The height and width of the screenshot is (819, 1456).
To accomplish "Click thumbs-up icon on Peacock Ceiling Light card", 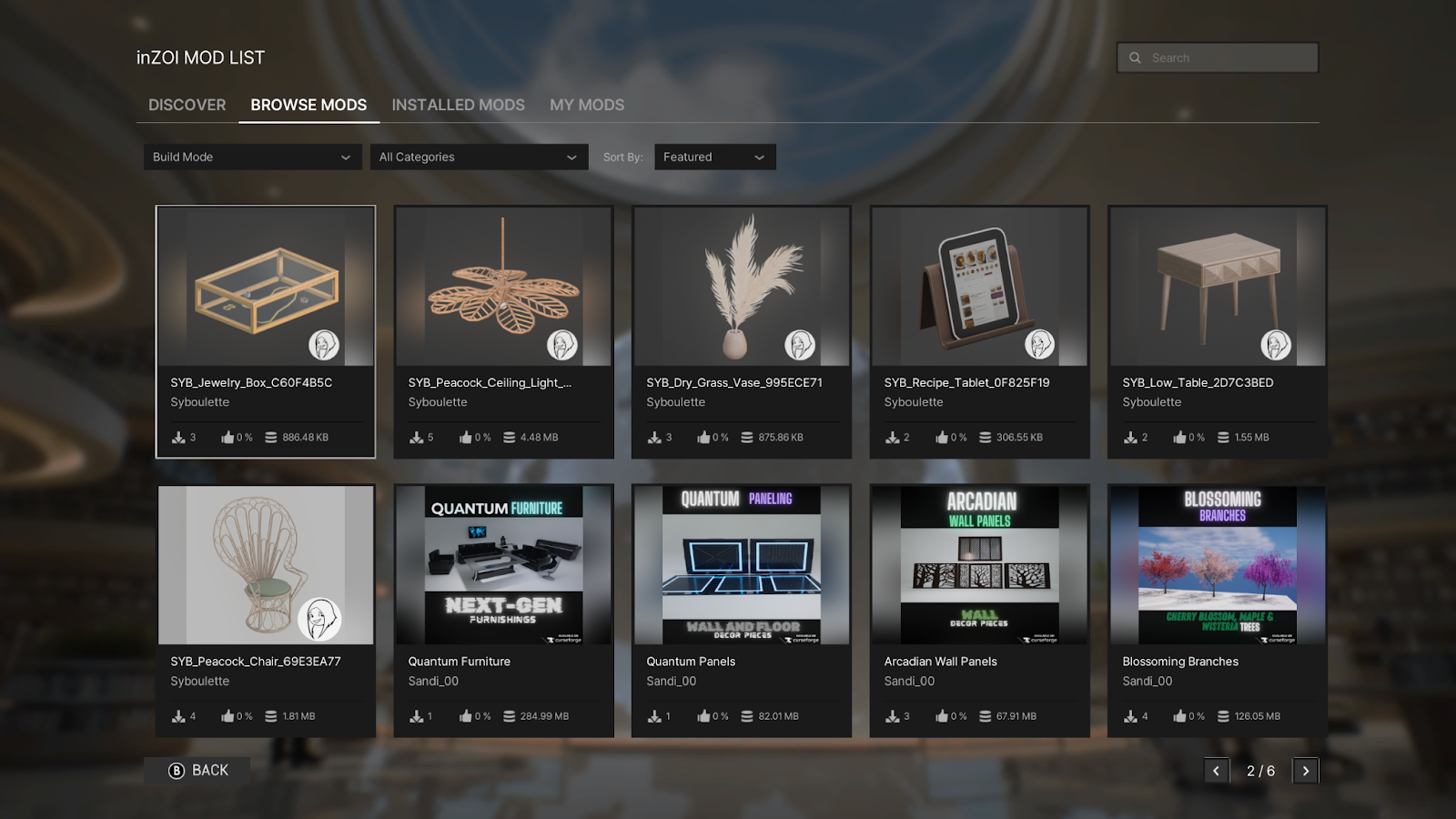I will (466, 438).
